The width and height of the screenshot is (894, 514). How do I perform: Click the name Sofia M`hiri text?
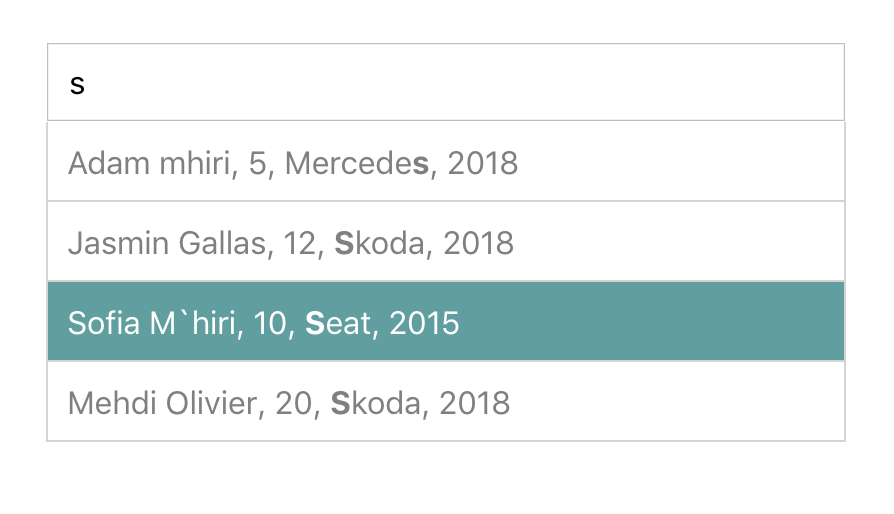click(x=152, y=323)
